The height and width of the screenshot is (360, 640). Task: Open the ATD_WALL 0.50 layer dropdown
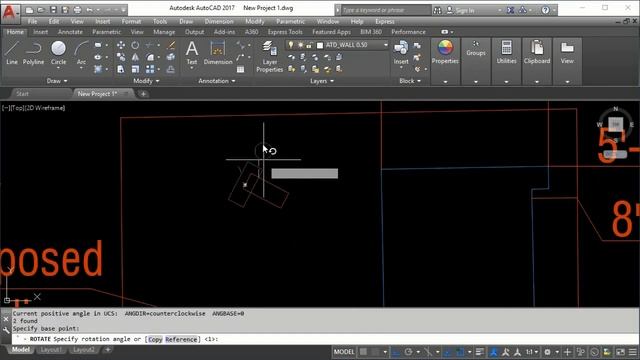click(386, 45)
